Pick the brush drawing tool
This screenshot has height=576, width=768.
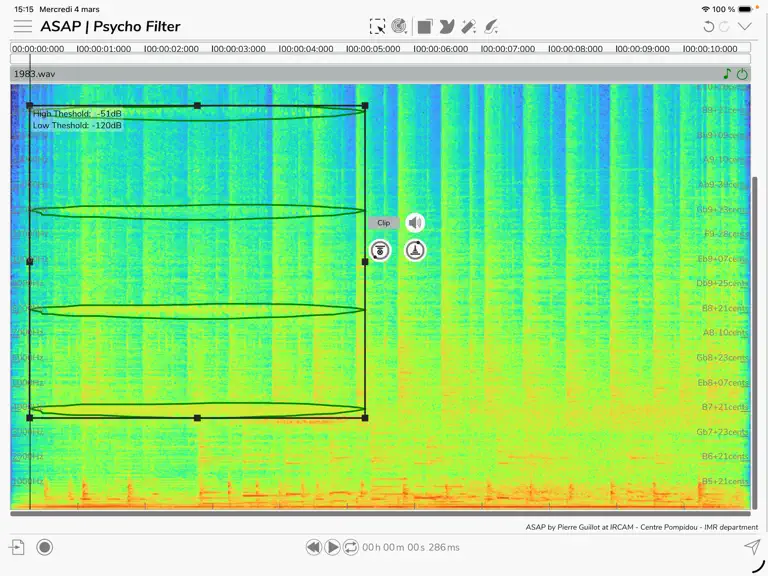click(491, 26)
